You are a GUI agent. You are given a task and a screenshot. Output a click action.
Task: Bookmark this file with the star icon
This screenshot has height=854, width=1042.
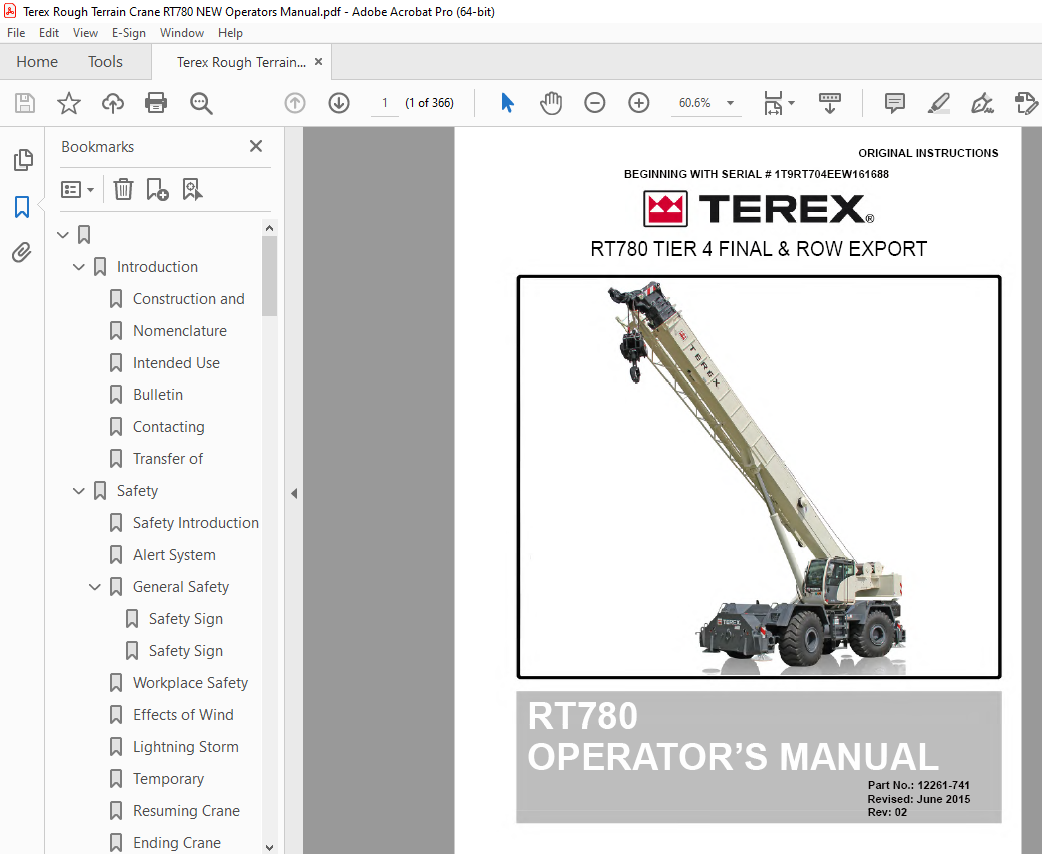point(68,103)
